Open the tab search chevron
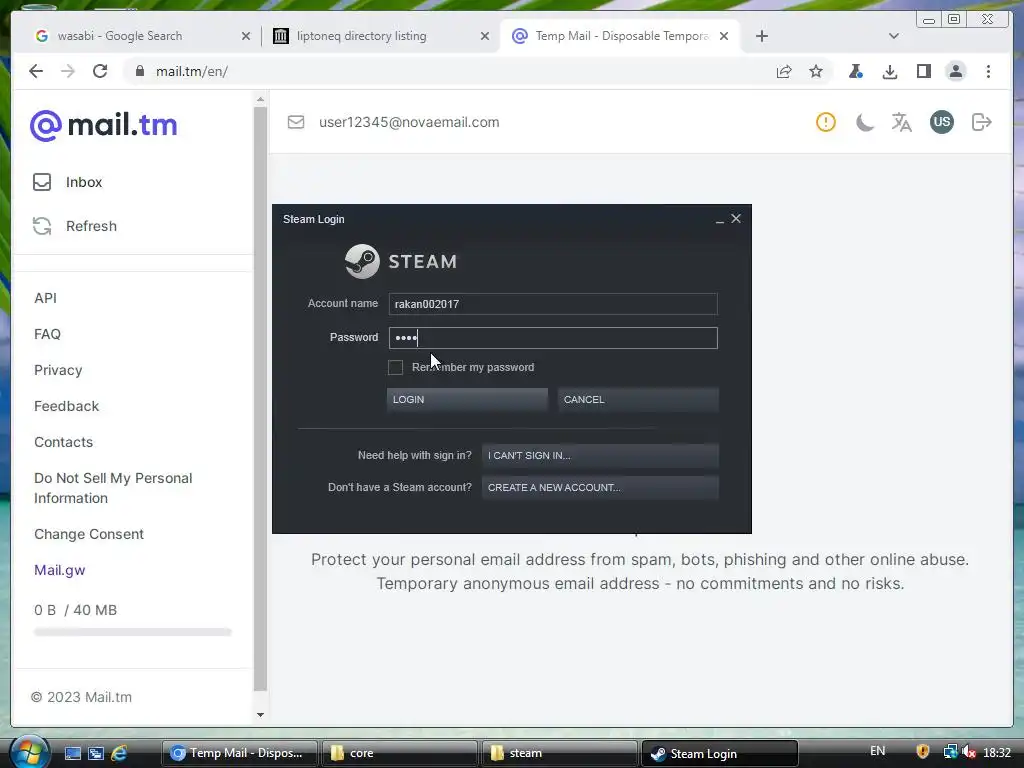The height and width of the screenshot is (768, 1024). pos(893,36)
